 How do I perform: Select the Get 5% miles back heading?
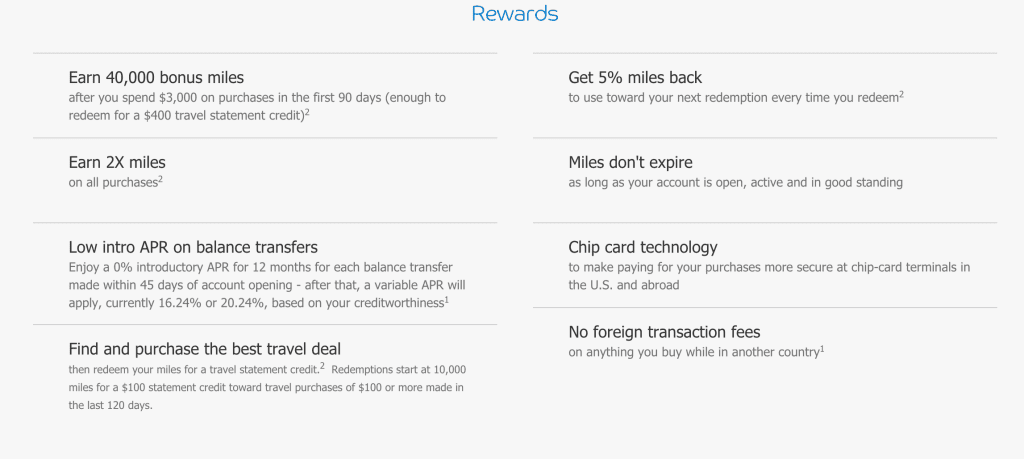635,78
